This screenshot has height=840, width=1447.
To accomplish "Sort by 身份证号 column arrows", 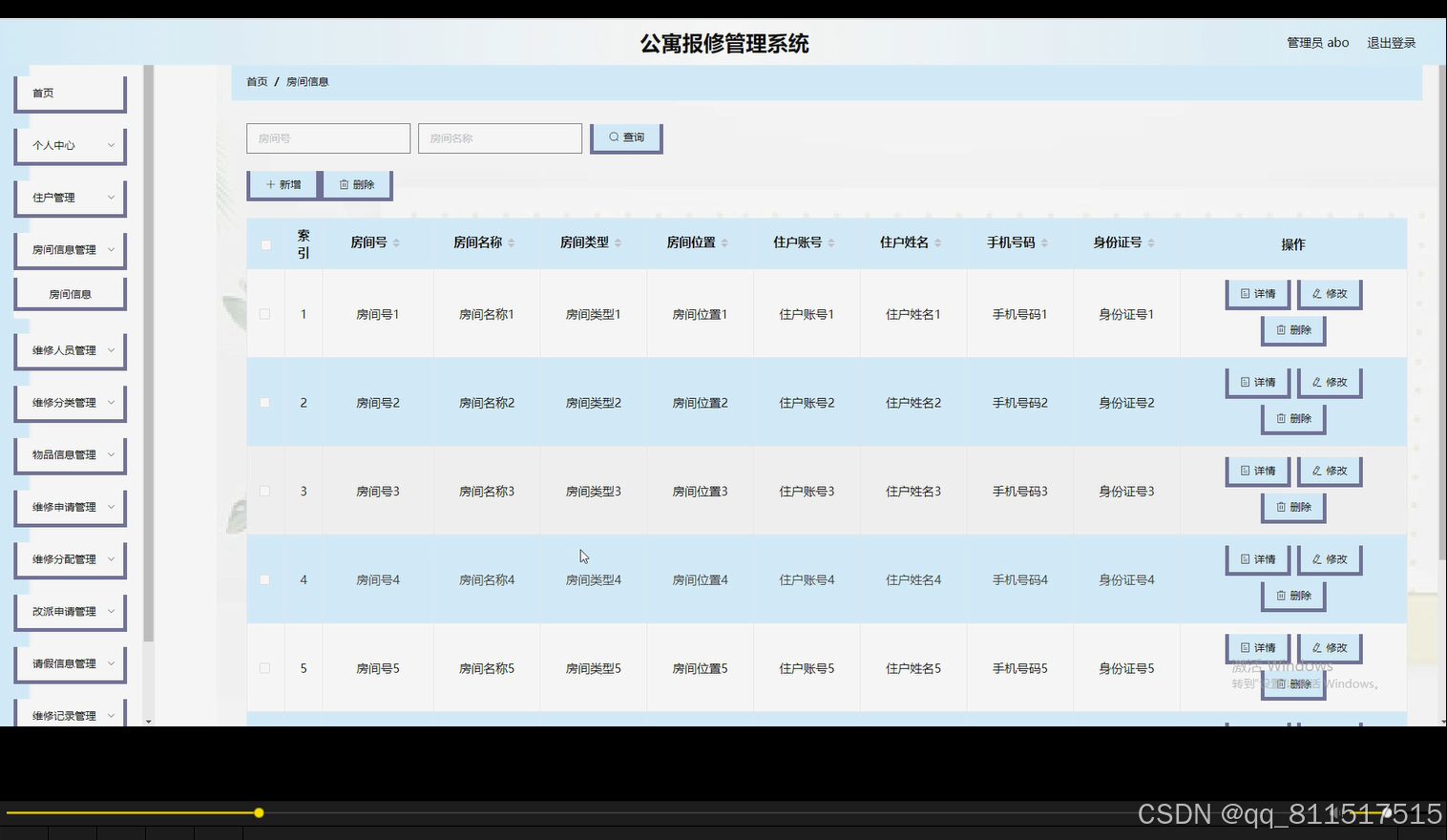I will point(1151,243).
